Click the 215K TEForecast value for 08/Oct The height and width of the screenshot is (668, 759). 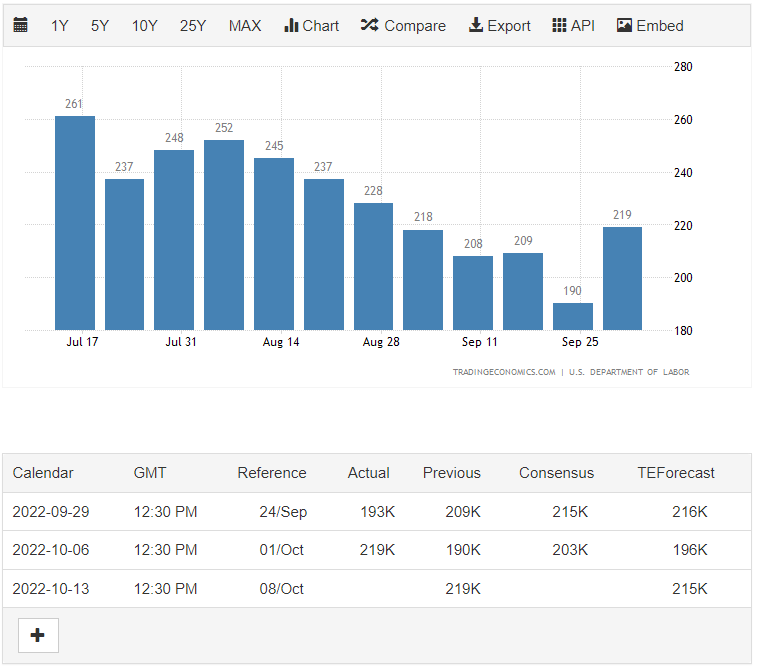[x=690, y=589]
